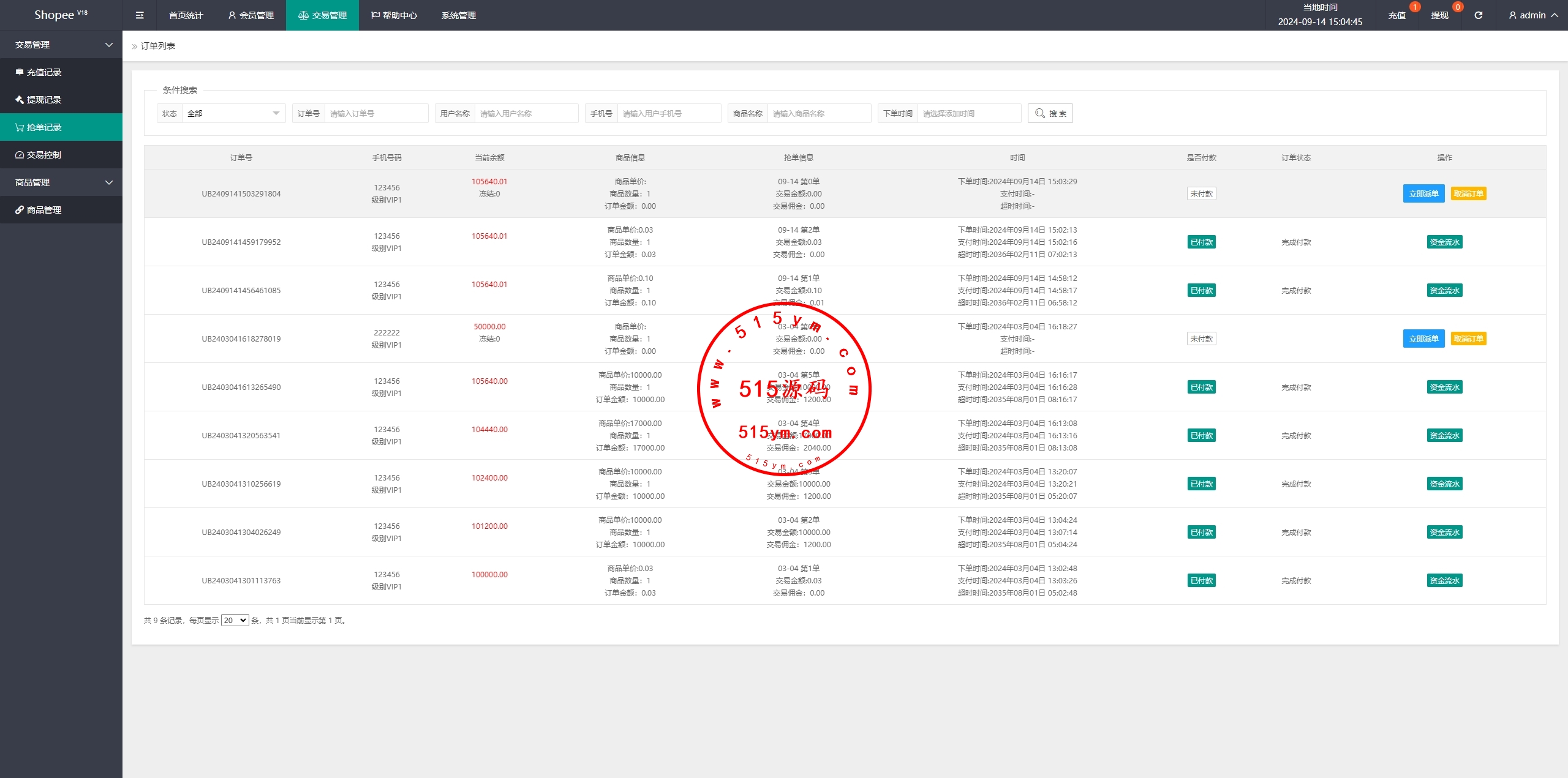
Task: Open 充值 notification with badge
Action: click(x=1397, y=15)
